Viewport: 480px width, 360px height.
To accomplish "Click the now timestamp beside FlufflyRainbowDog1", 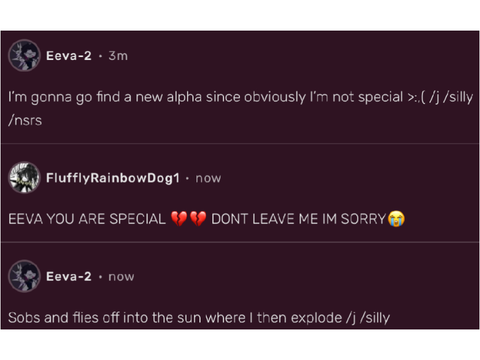I will pyautogui.click(x=208, y=178).
